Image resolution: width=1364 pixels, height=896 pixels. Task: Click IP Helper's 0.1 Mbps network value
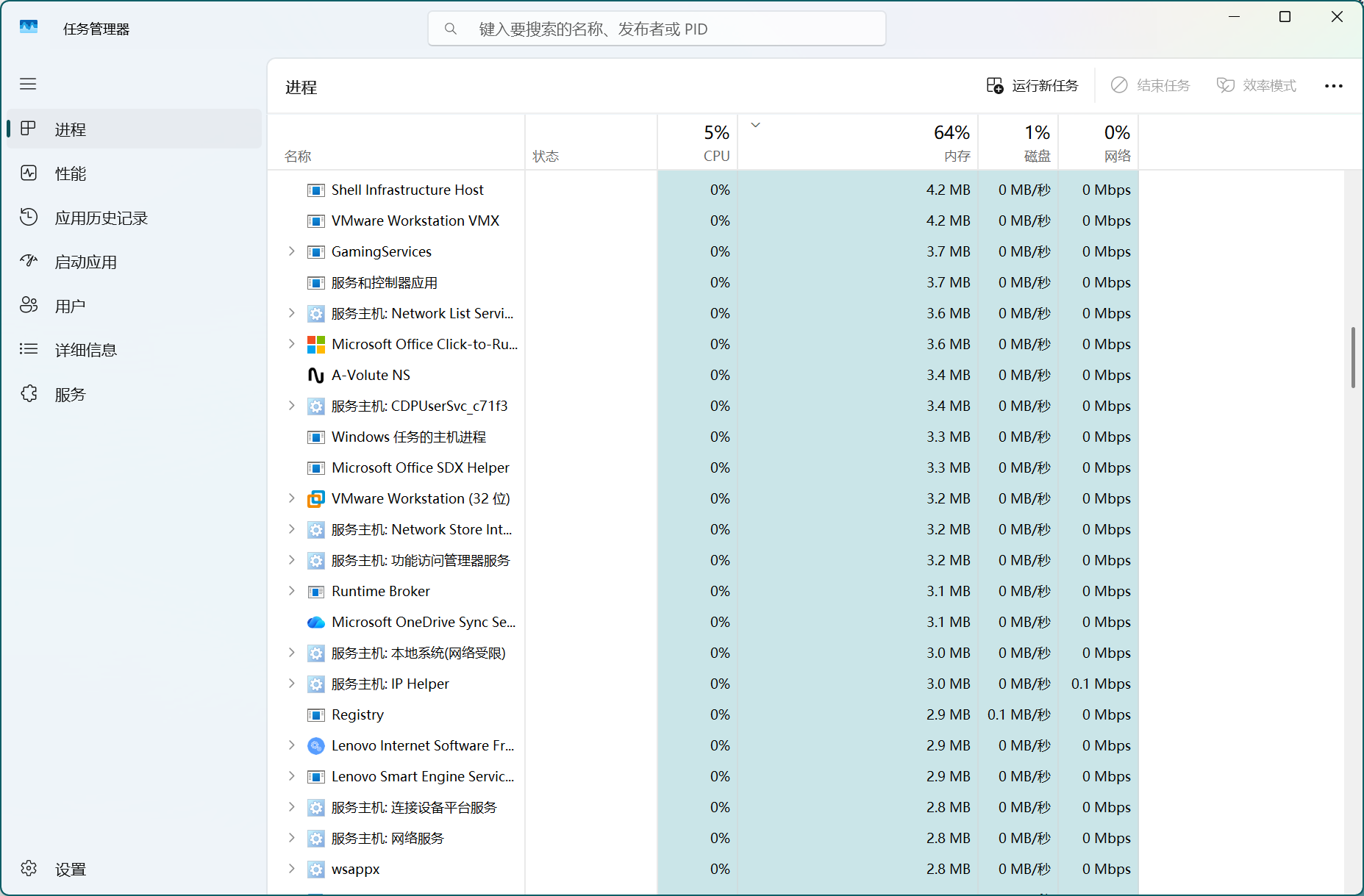1101,684
